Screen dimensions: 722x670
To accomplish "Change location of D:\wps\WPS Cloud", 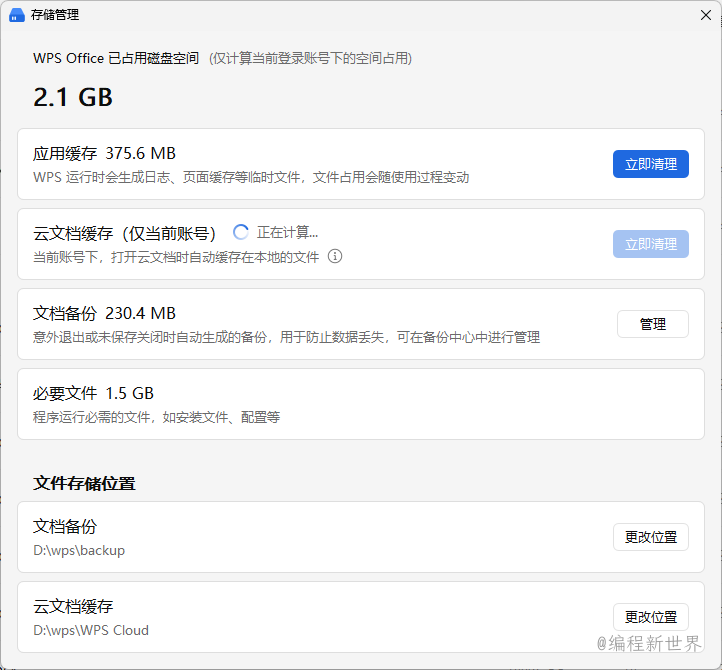I will [x=650, y=617].
